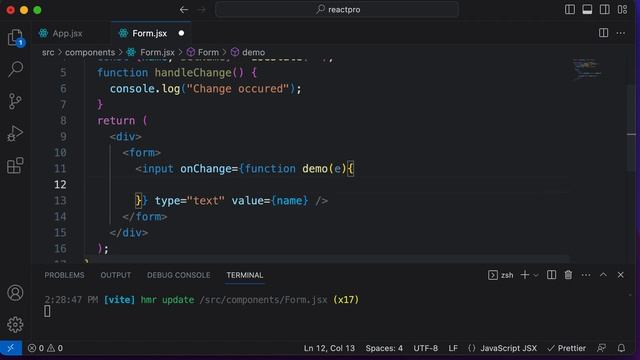640x360 pixels.
Task: Open the Accounts menu icon
Action: [x=15, y=293]
